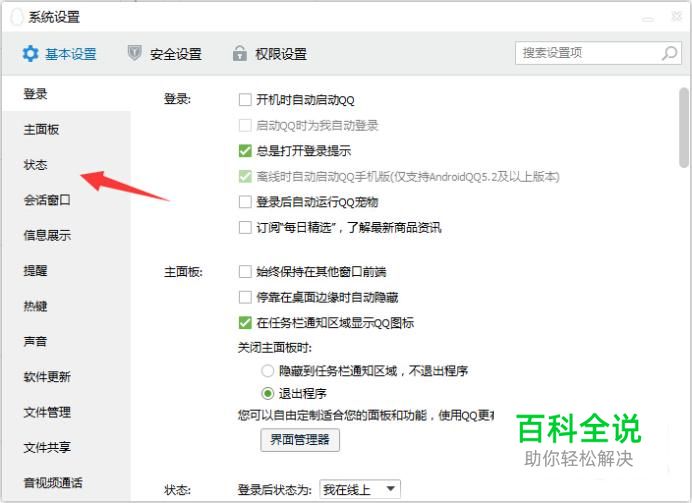The height and width of the screenshot is (503, 692).
Task: Select 信息展示 in the sidebar
Action: [x=66, y=235]
